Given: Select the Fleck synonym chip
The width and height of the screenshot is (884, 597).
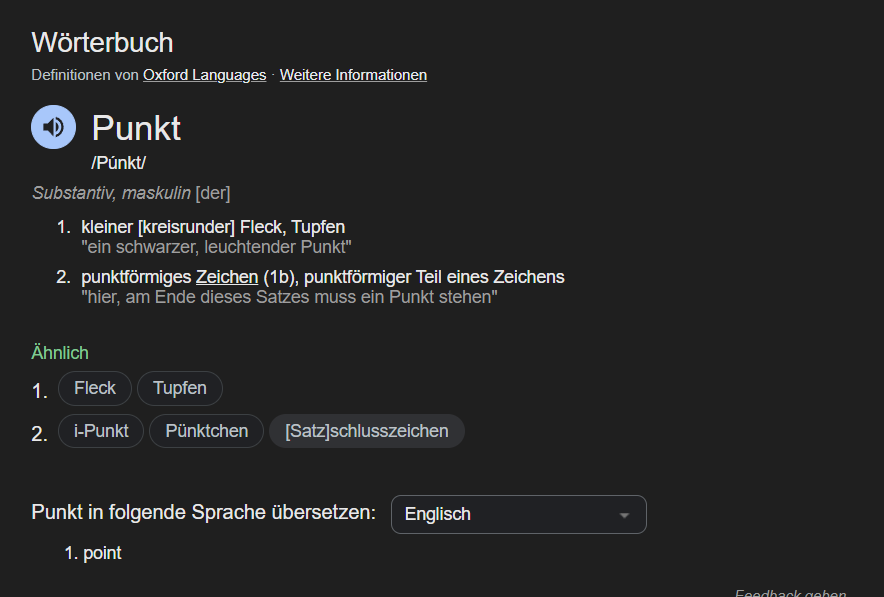Looking at the screenshot, I should click(x=95, y=388).
